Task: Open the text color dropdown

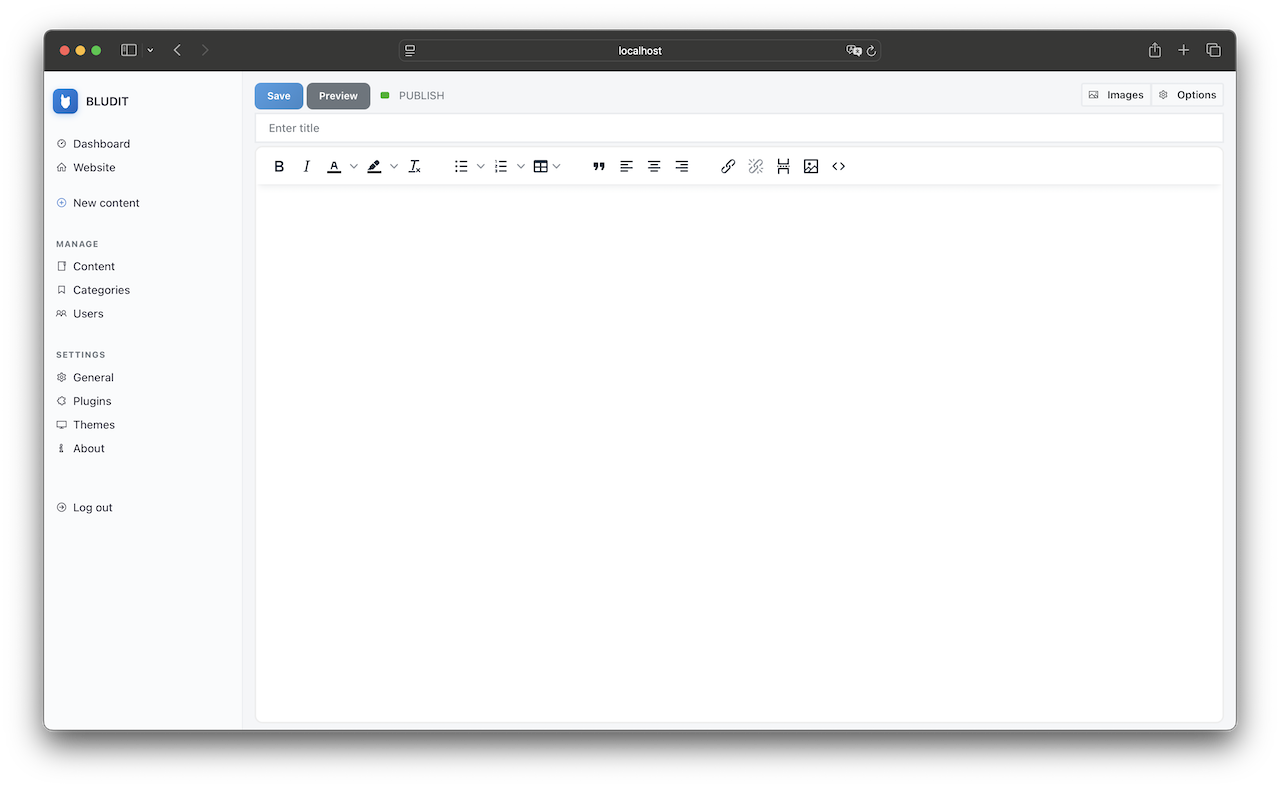Action: tap(353, 166)
